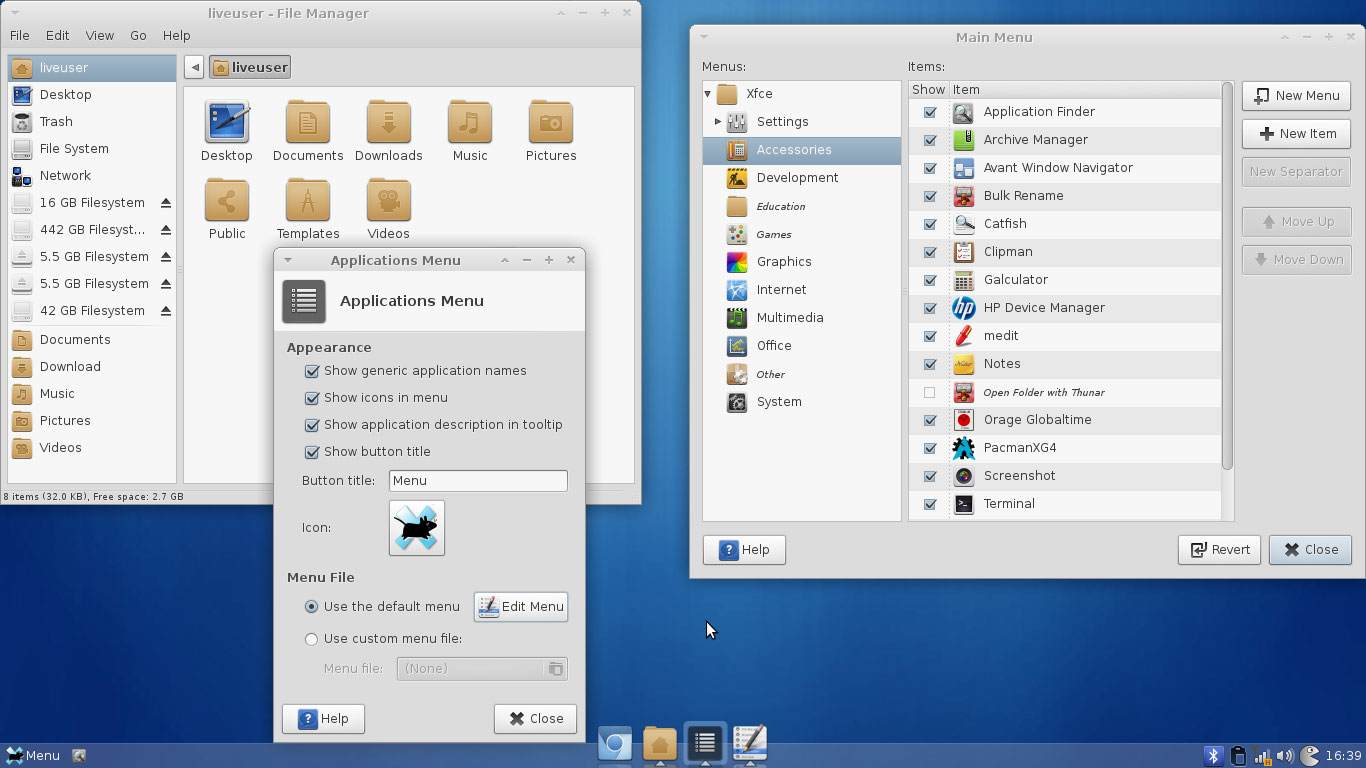Viewport: 1366px width, 768px height.
Task: Click the New Item button
Action: [x=1296, y=134]
